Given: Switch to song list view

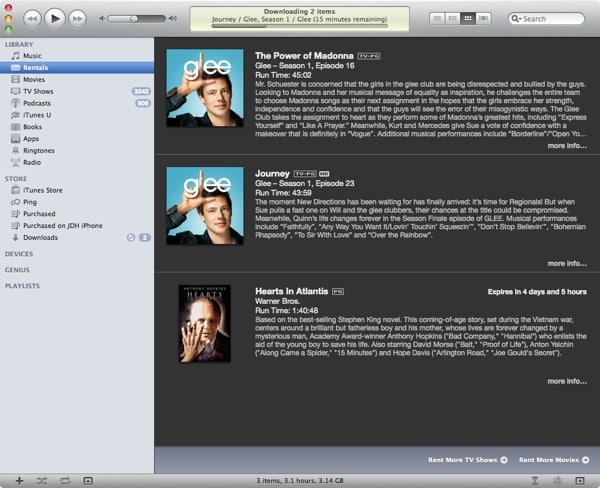Looking at the screenshot, I should coord(437,18).
